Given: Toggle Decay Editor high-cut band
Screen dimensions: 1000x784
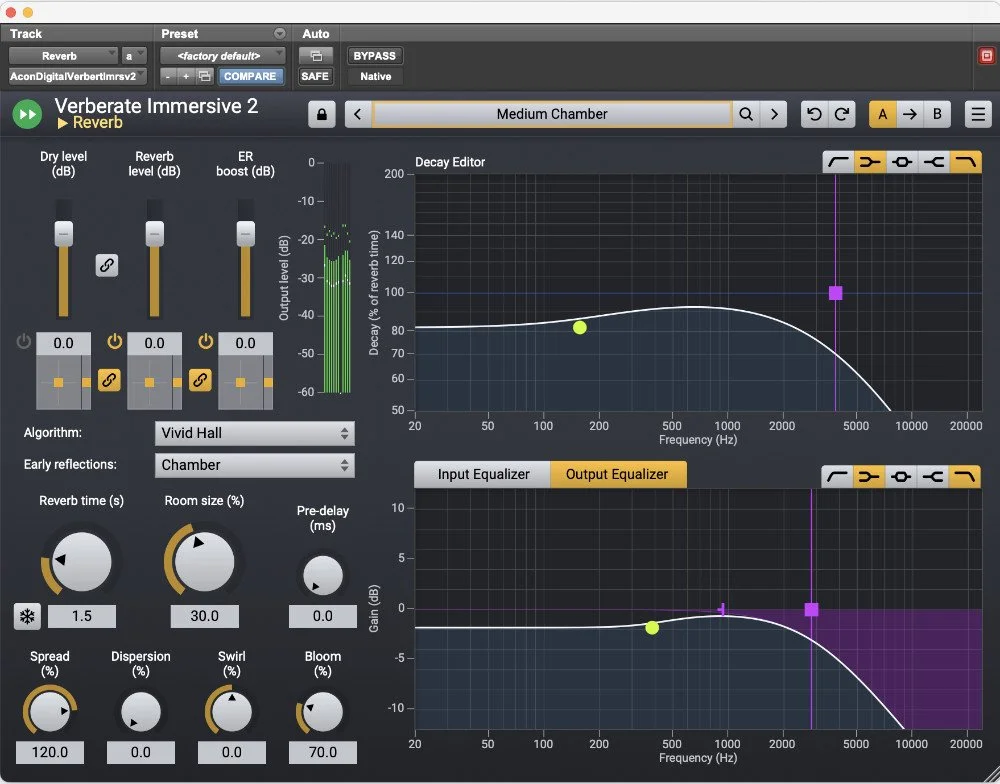Looking at the screenshot, I should pyautogui.click(x=966, y=162).
